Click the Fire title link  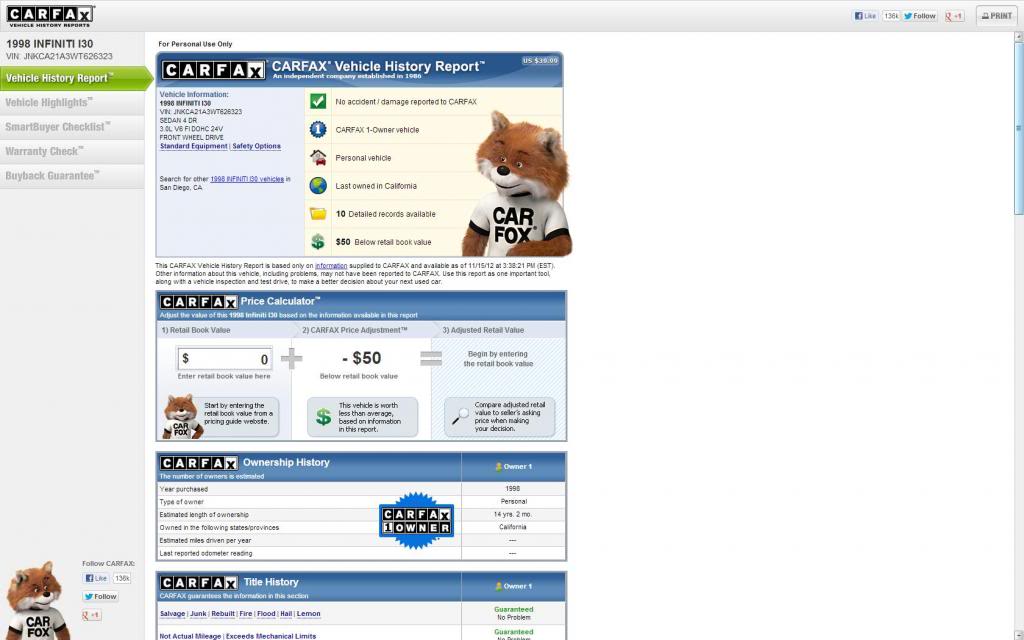coord(246,614)
